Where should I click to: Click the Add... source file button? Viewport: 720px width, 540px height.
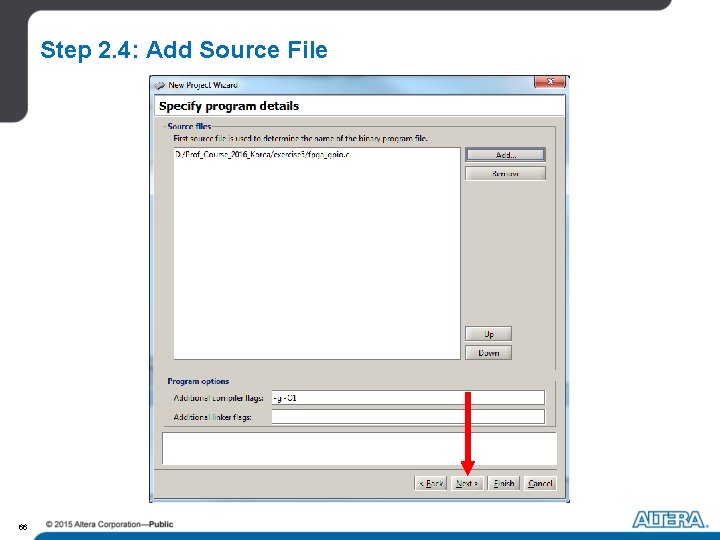[x=505, y=155]
